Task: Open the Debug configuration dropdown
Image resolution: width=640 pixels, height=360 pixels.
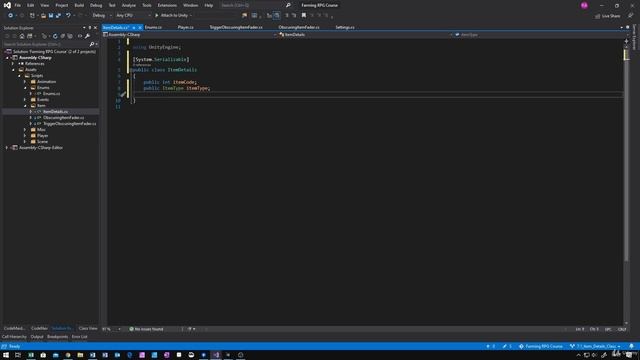Action: 102,16
